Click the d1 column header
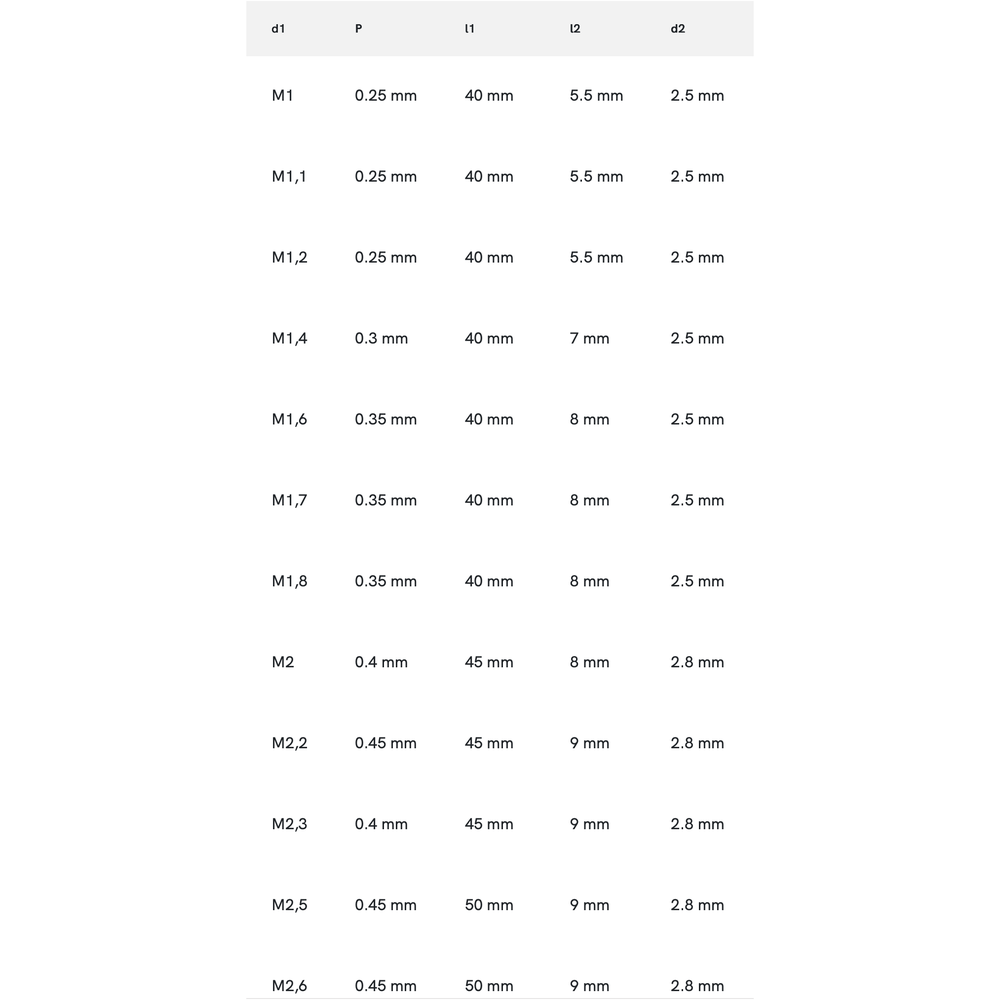The width and height of the screenshot is (1000, 1000). click(x=278, y=29)
